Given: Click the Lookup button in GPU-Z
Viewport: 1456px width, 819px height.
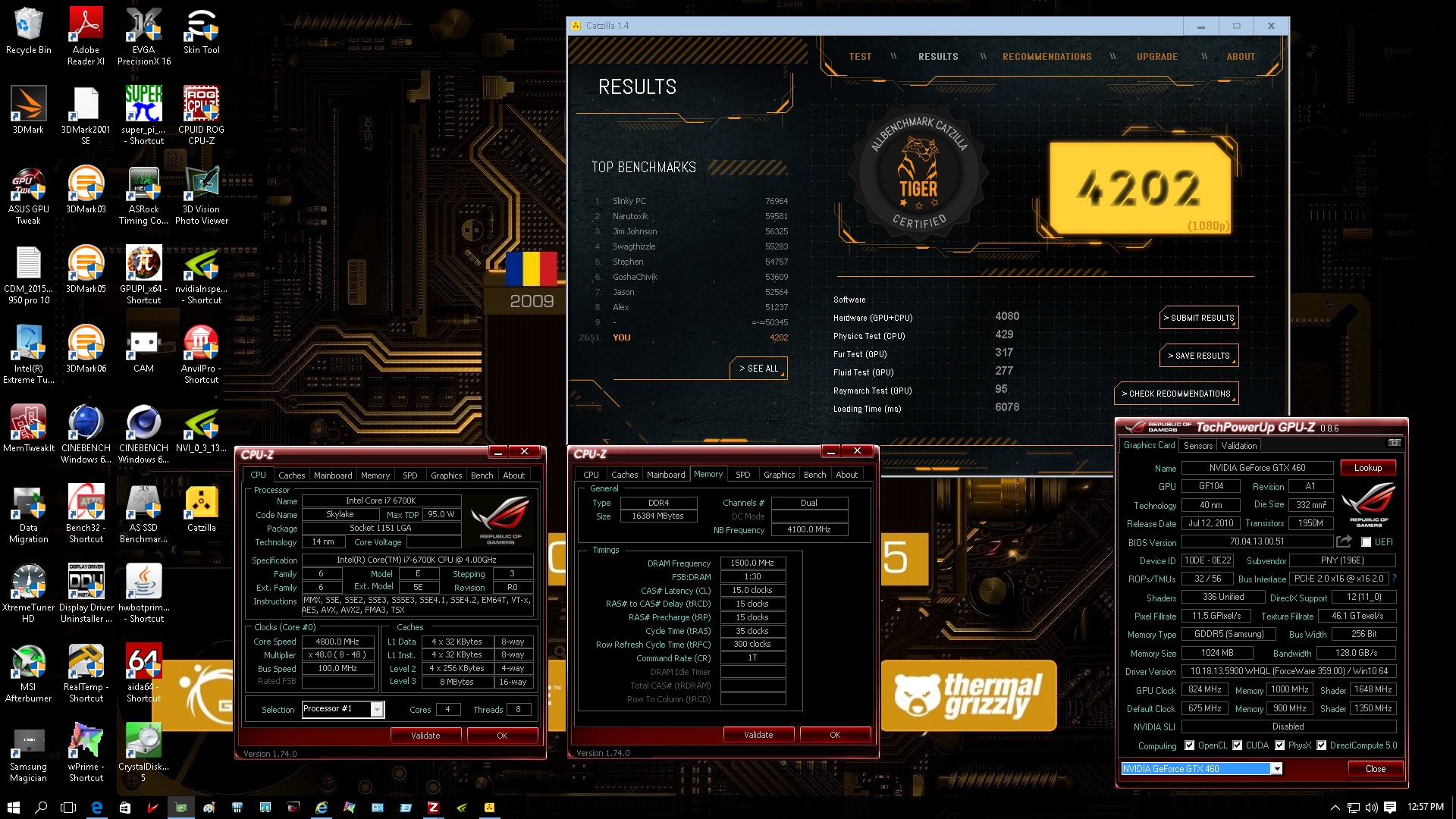Looking at the screenshot, I should coord(1368,468).
